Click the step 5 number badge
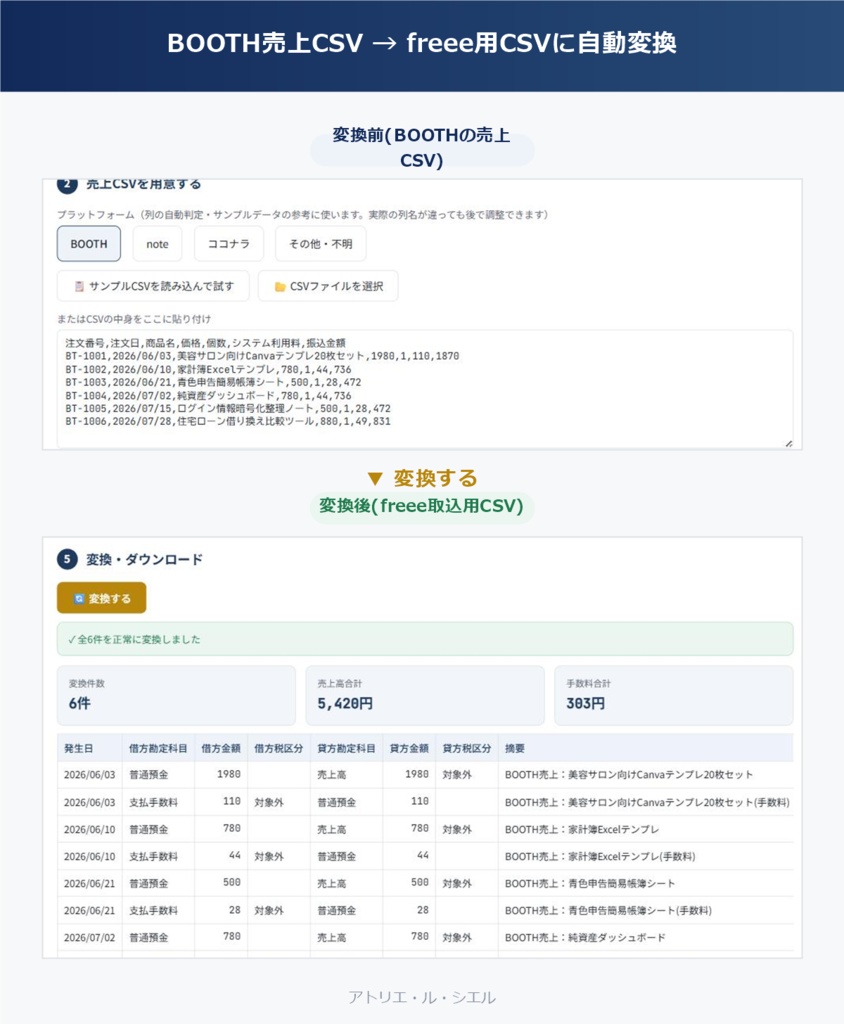Screen dimensions: 844x1024 [x=67, y=559]
